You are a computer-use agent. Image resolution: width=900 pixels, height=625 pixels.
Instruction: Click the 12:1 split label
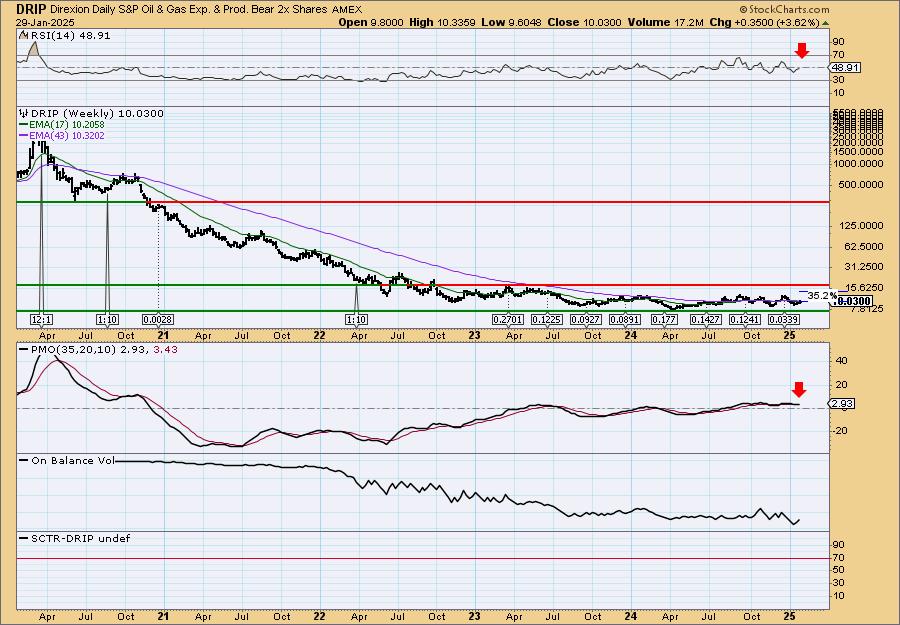tap(42, 320)
